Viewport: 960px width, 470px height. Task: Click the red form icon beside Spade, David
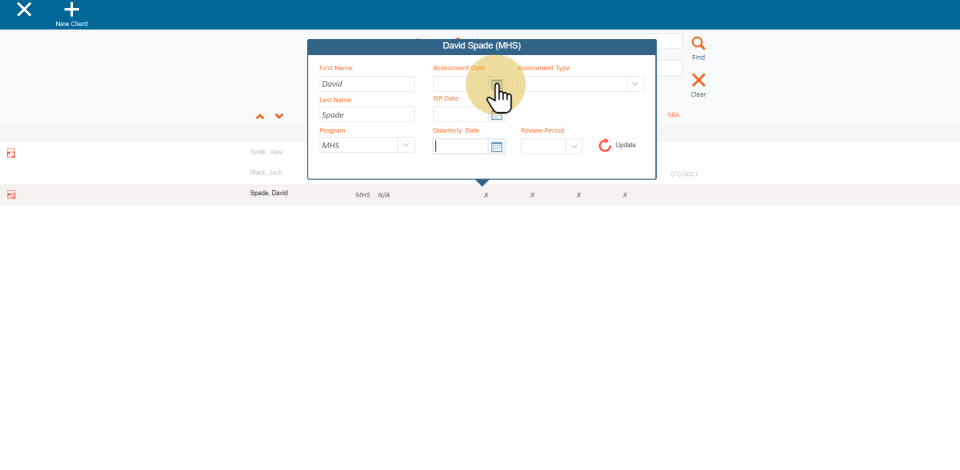tap(11, 194)
